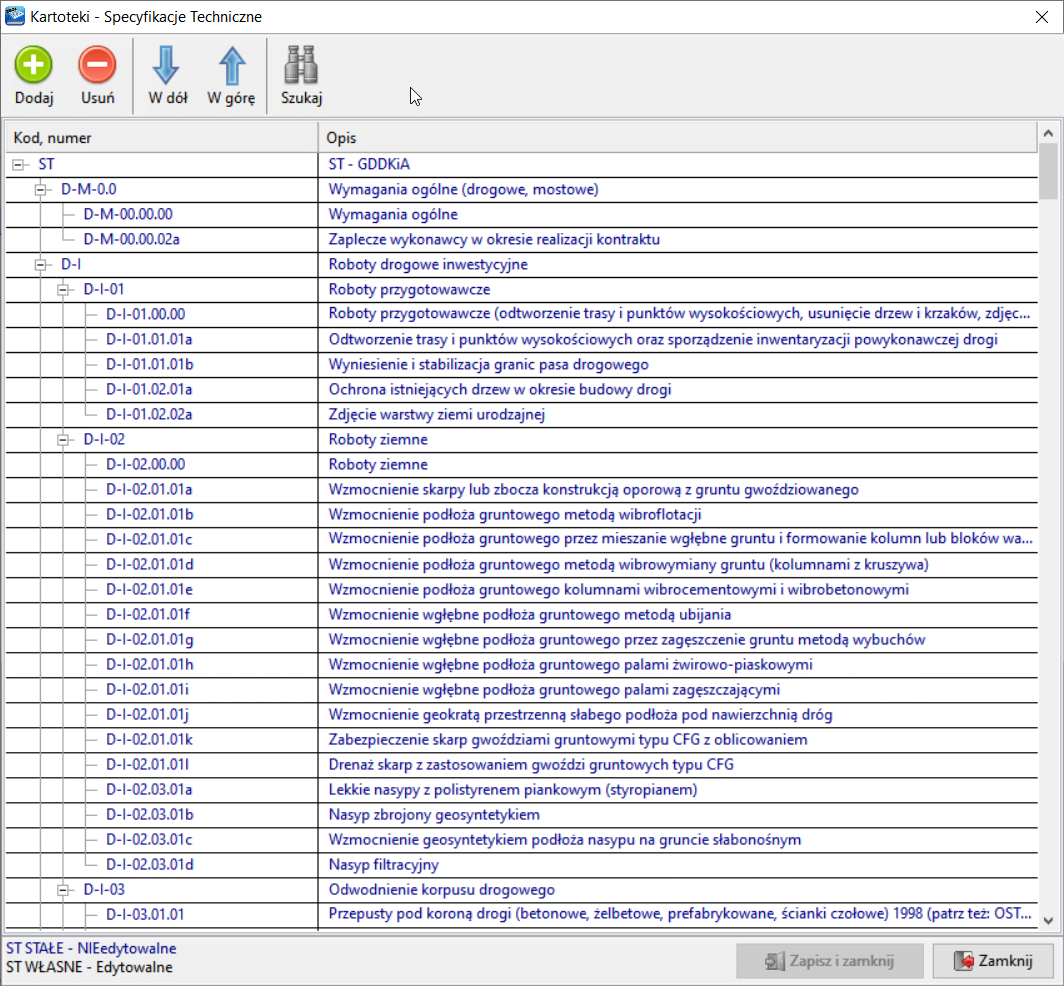Click 'Wzmocnienie wgłębne podłoża gruntowego metodą ubijania'
This screenshot has height=986, width=1064.
pyautogui.click(x=530, y=615)
